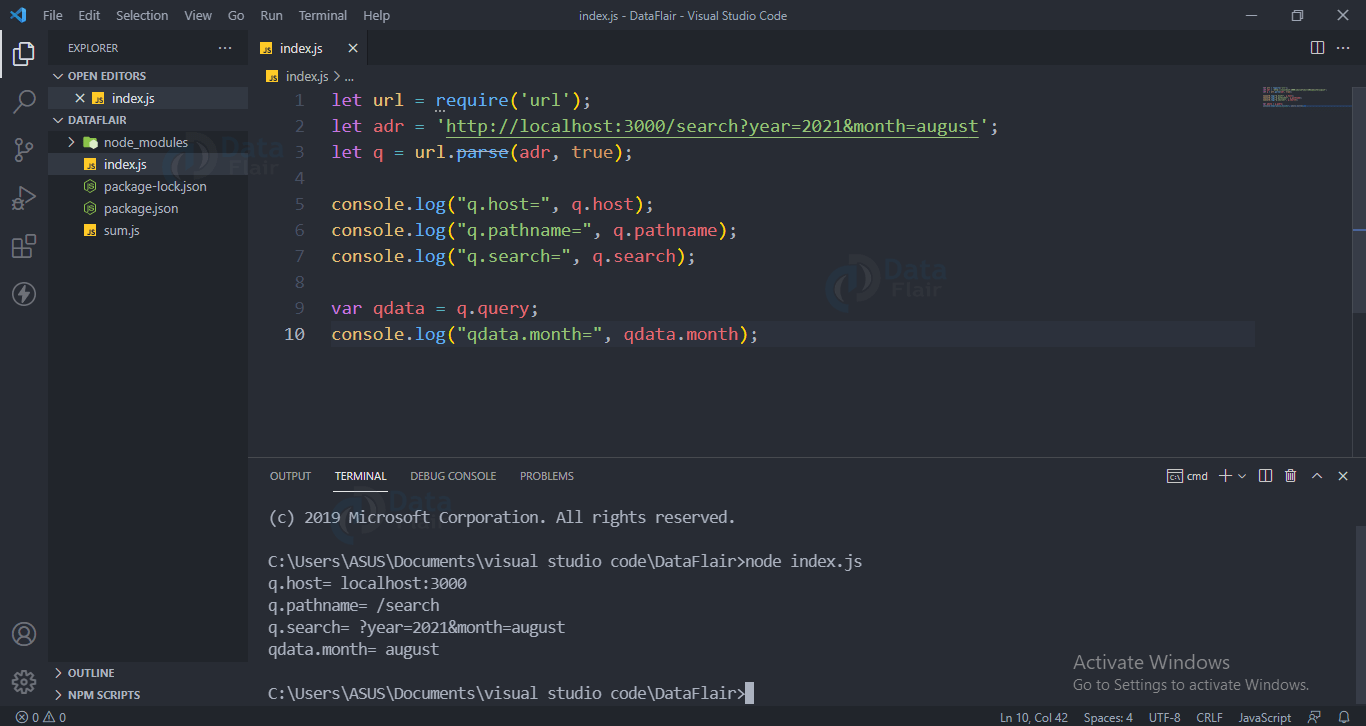Maximize the terminal panel with the chevron
Image resolution: width=1366 pixels, height=726 pixels.
click(x=1317, y=475)
